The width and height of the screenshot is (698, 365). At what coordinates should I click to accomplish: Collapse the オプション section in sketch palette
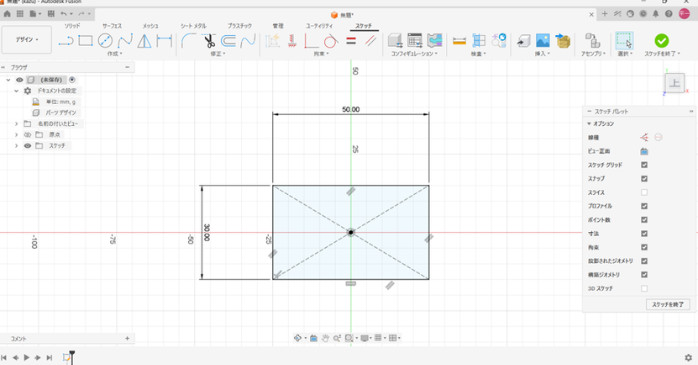pyautogui.click(x=589, y=124)
